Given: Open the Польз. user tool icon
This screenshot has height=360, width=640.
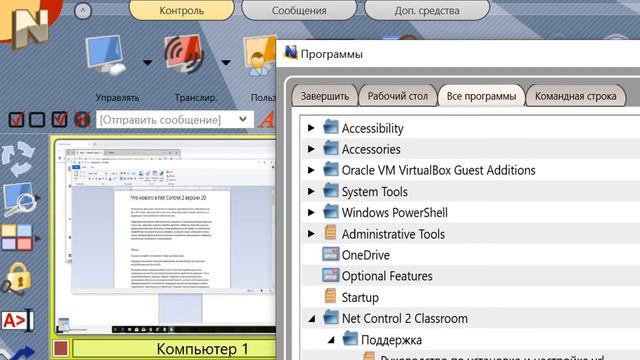Looking at the screenshot, I should tap(260, 56).
